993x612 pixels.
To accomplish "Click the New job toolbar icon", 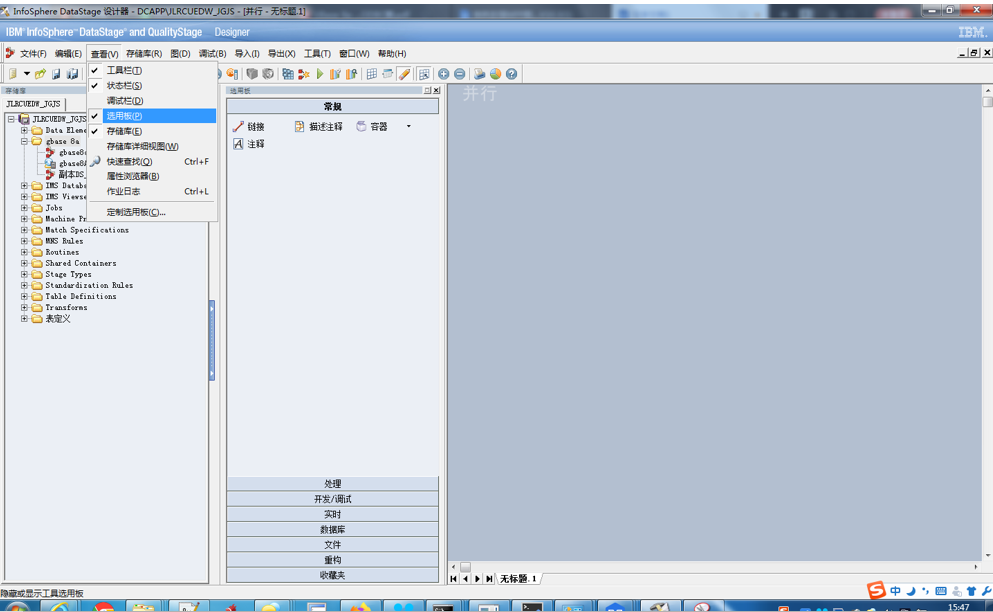I will click(x=12, y=74).
